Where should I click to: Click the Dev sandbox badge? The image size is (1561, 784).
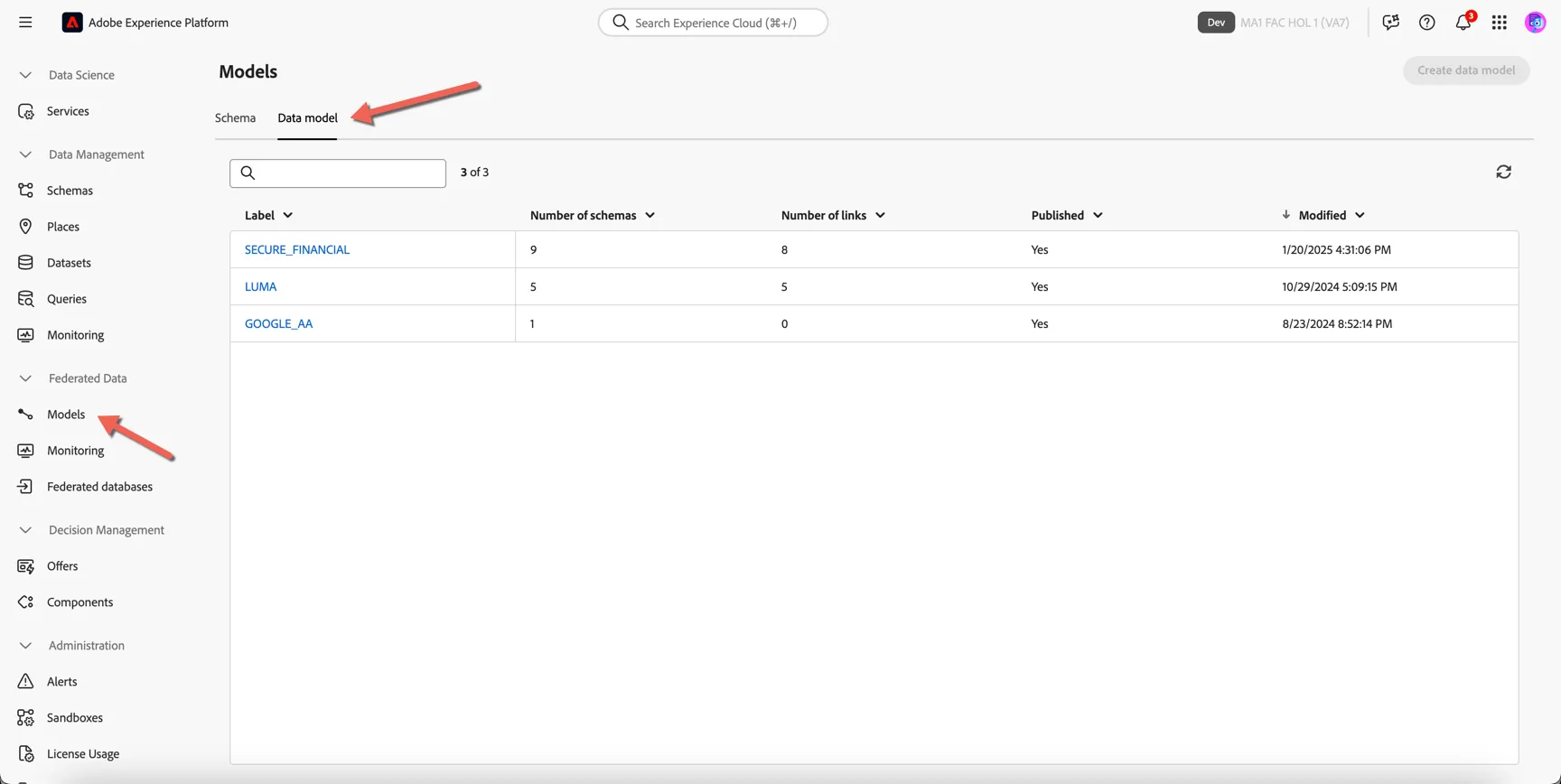[1216, 23]
